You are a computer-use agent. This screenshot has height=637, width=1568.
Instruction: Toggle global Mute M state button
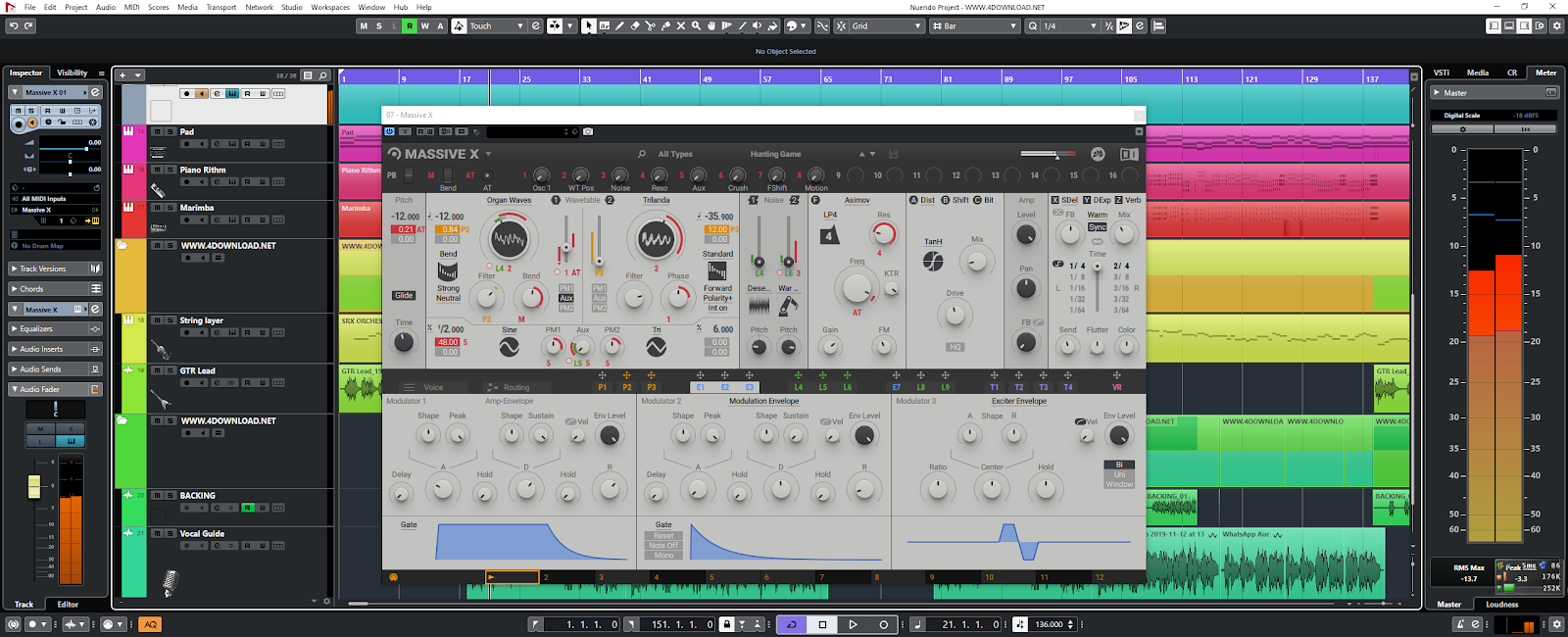tap(364, 26)
